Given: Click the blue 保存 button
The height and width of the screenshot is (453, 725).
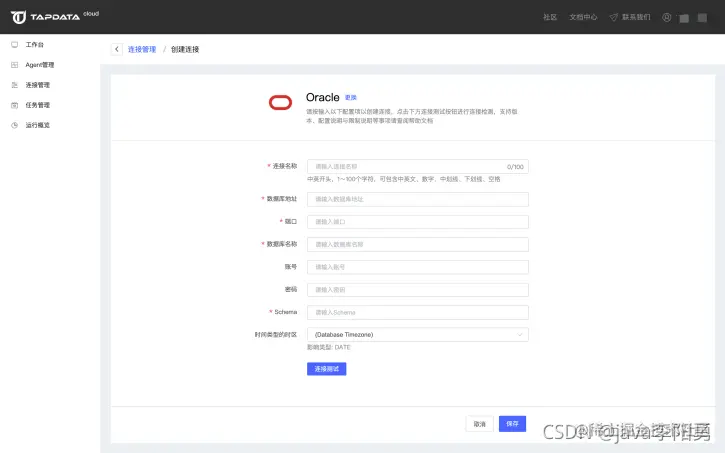Looking at the screenshot, I should coord(512,424).
